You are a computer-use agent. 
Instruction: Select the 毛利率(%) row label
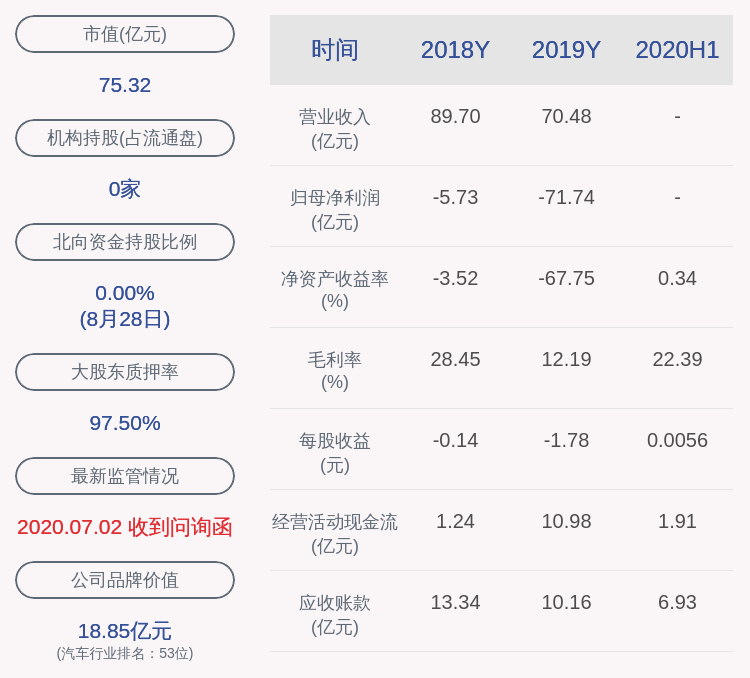334,371
